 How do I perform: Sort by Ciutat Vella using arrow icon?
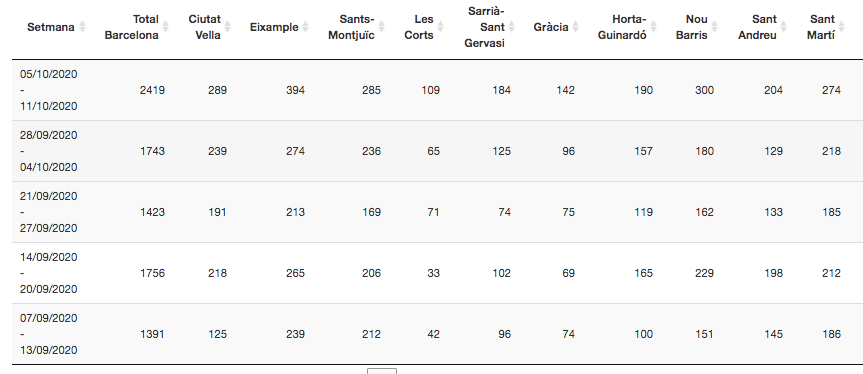(x=228, y=27)
